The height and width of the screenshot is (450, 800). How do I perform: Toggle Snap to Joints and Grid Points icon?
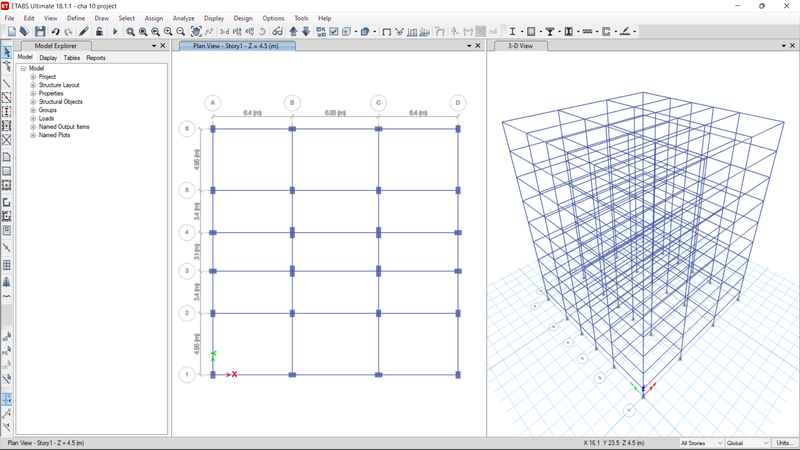coord(7,399)
